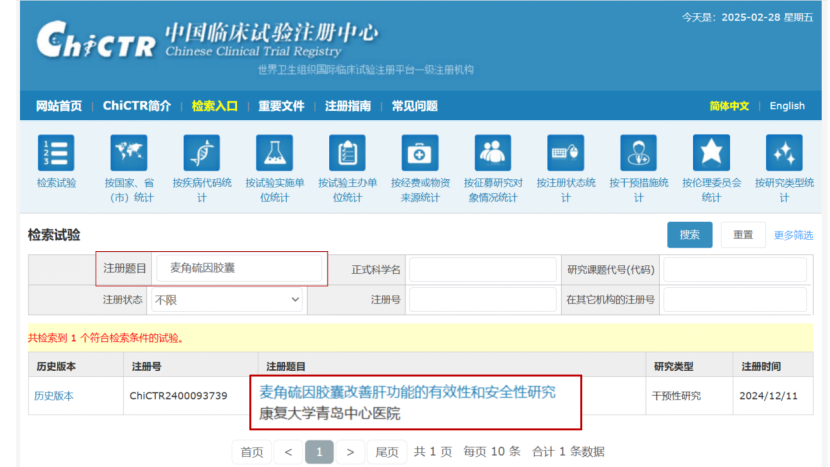Click 研究类型 column header
This screenshot has height=467, width=830.
tap(673, 366)
